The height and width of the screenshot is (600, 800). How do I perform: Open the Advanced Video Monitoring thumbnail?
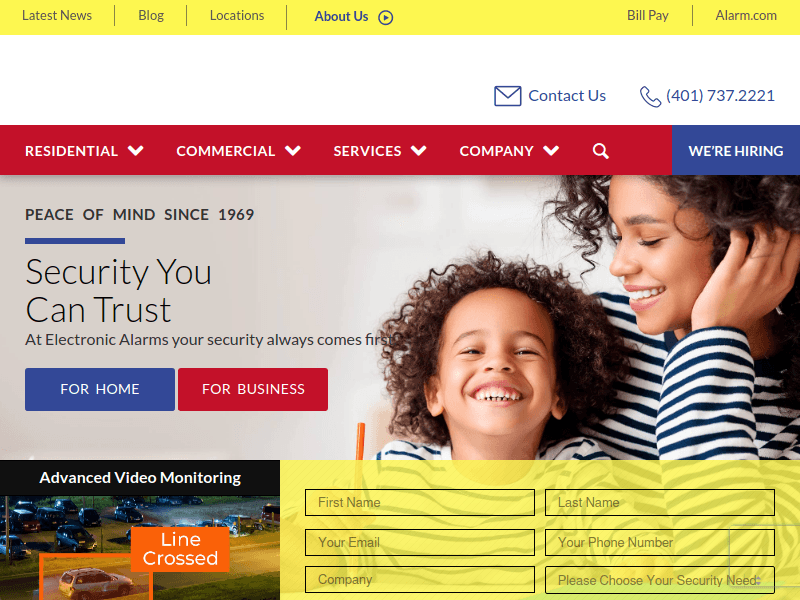(140, 548)
